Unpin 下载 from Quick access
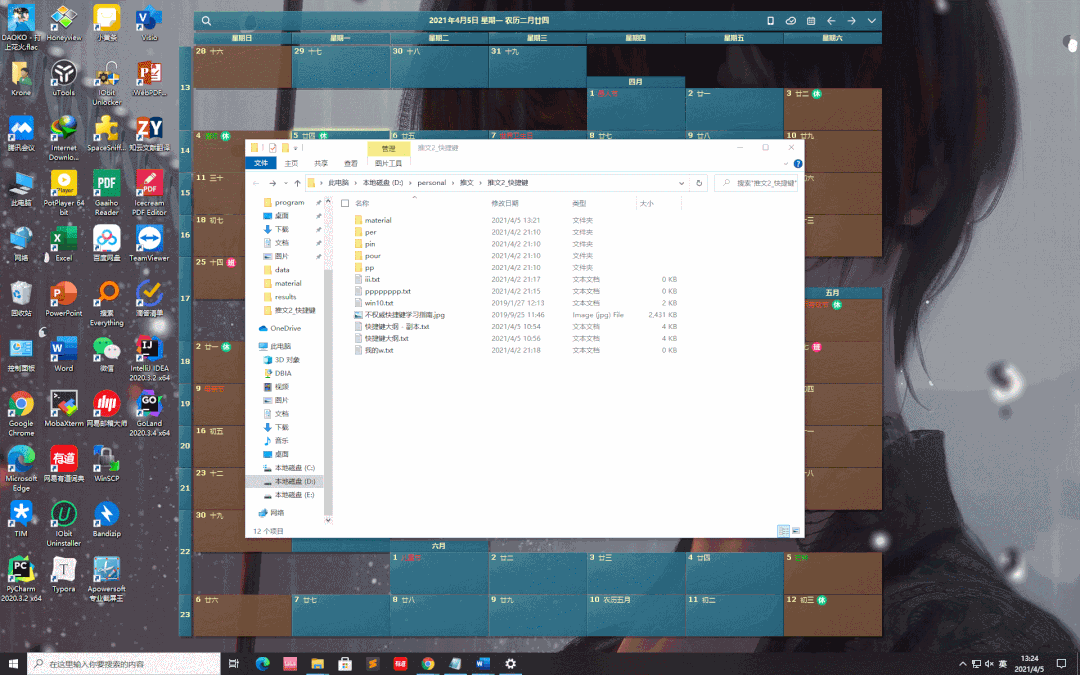Screen dimensions: 1080x675 click(319, 229)
